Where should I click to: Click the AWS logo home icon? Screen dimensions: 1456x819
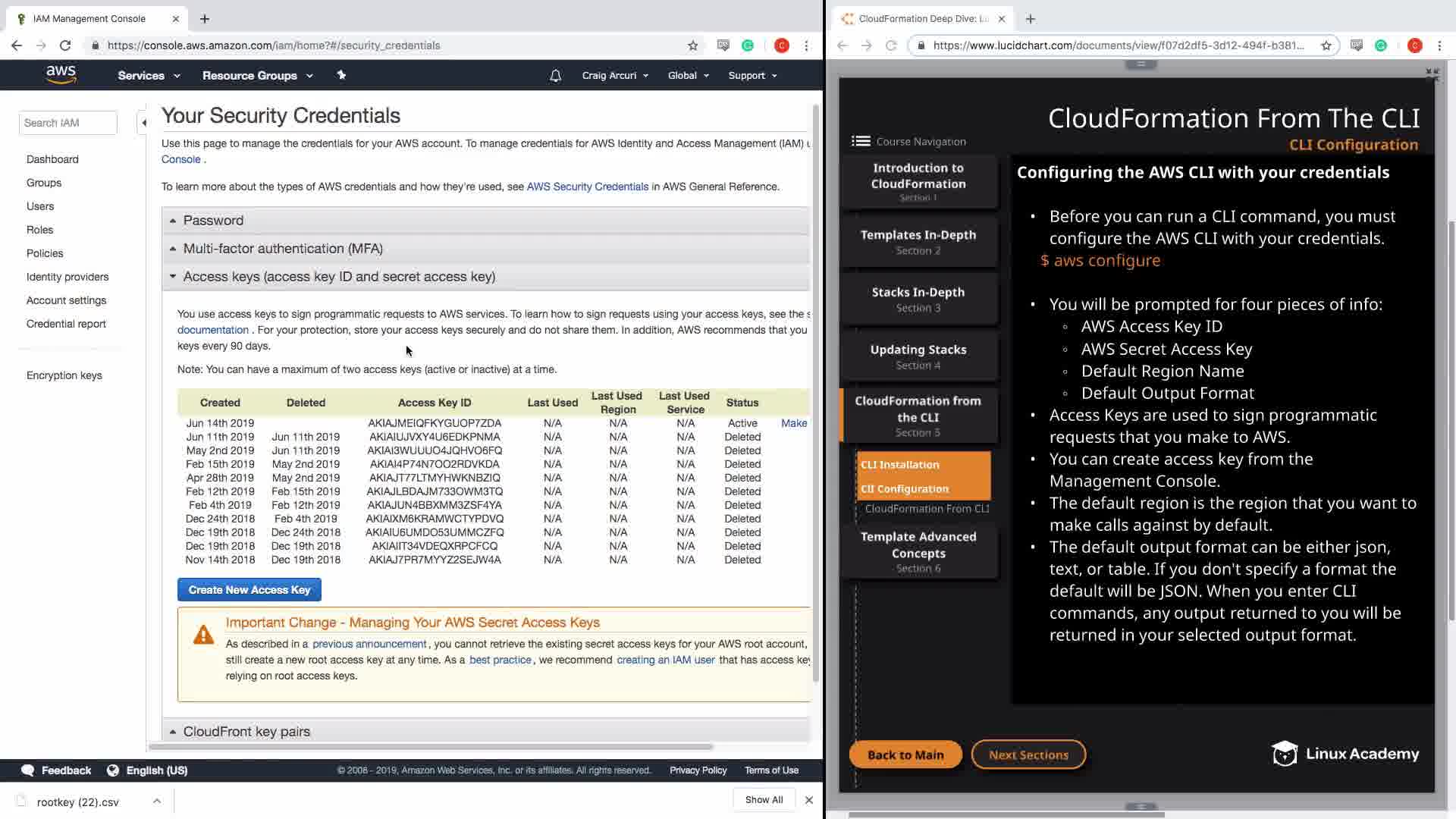click(x=61, y=74)
